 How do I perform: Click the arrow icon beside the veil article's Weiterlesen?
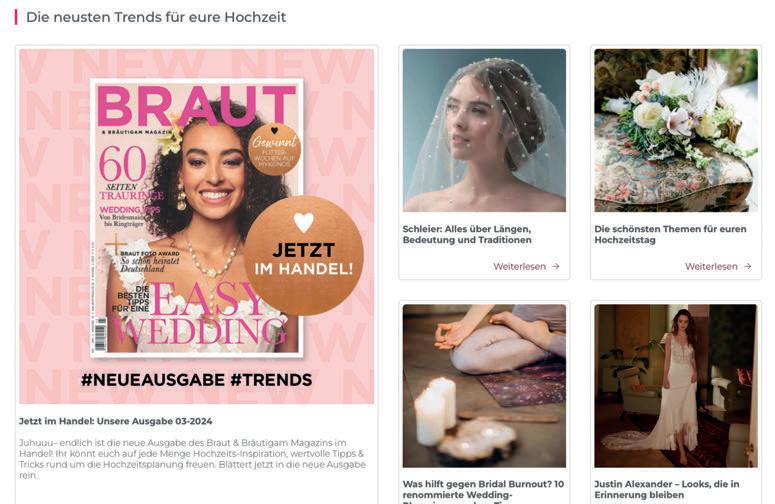[556, 266]
